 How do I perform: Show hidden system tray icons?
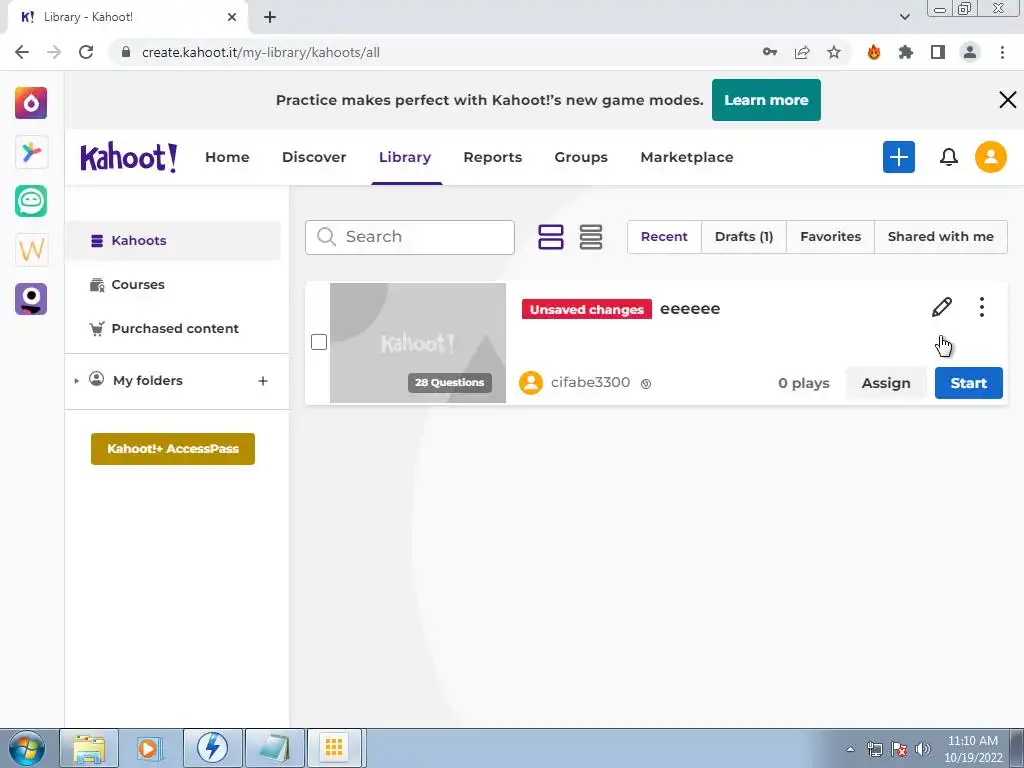pyautogui.click(x=850, y=749)
